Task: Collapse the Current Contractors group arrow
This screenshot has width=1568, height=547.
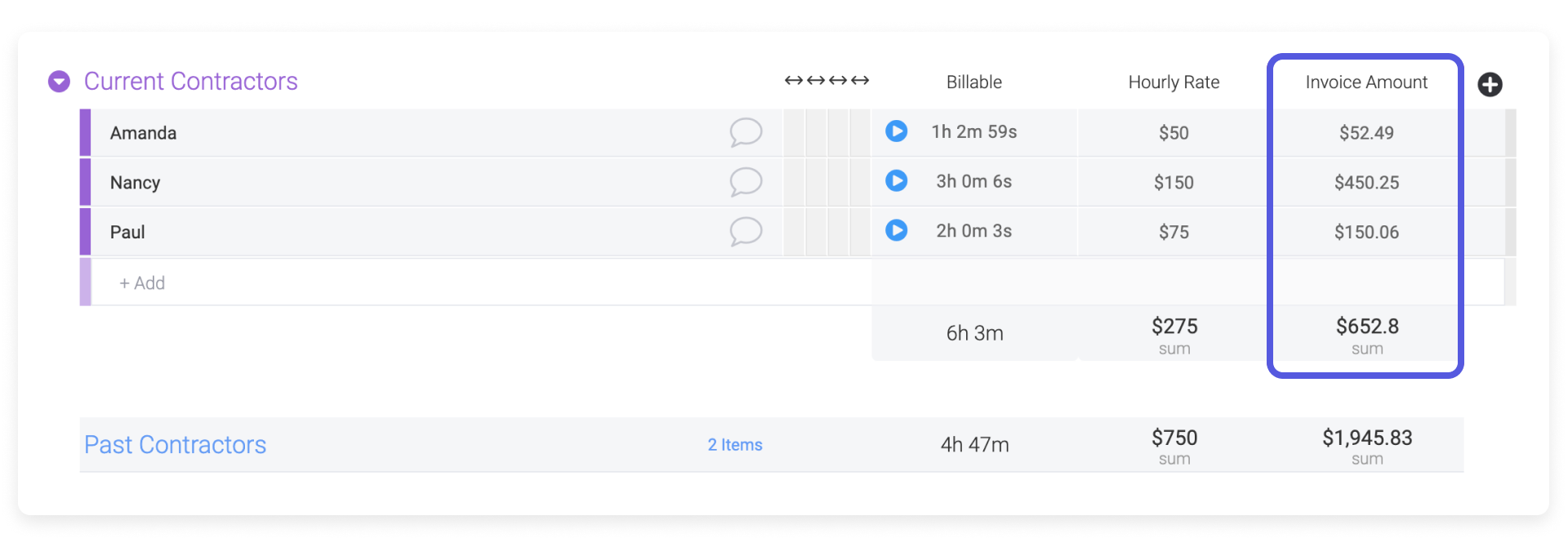Action: pos(59,82)
